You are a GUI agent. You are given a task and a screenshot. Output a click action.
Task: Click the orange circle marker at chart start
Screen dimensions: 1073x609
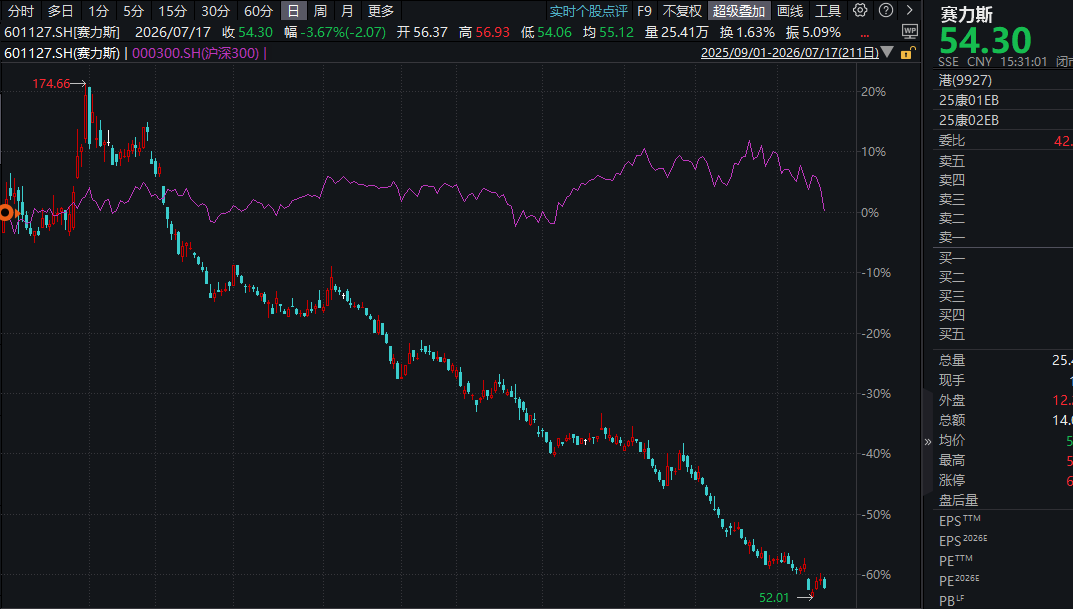coord(5,213)
